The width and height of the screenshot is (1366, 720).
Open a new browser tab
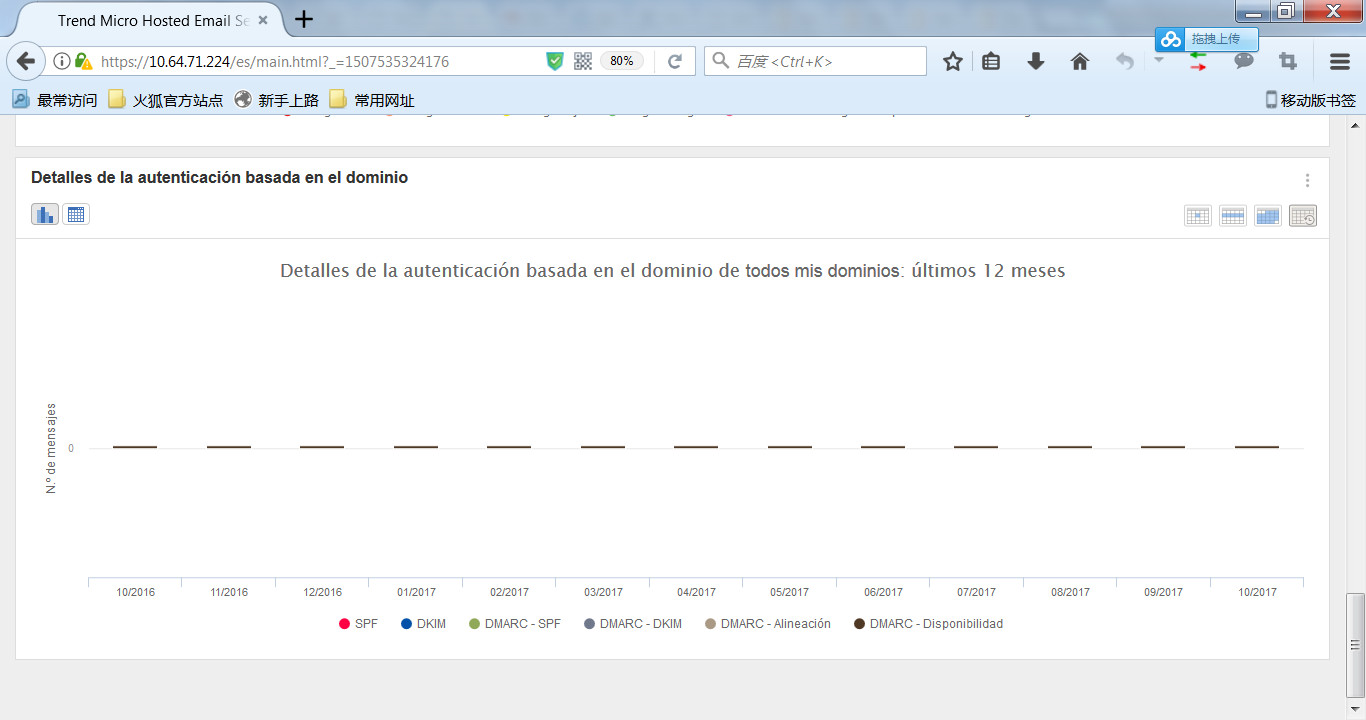tap(304, 19)
